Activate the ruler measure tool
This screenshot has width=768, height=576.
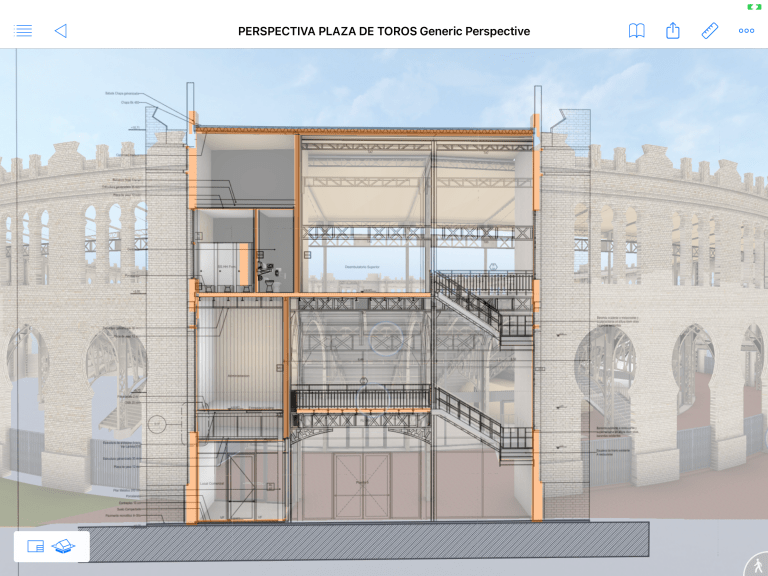[710, 31]
